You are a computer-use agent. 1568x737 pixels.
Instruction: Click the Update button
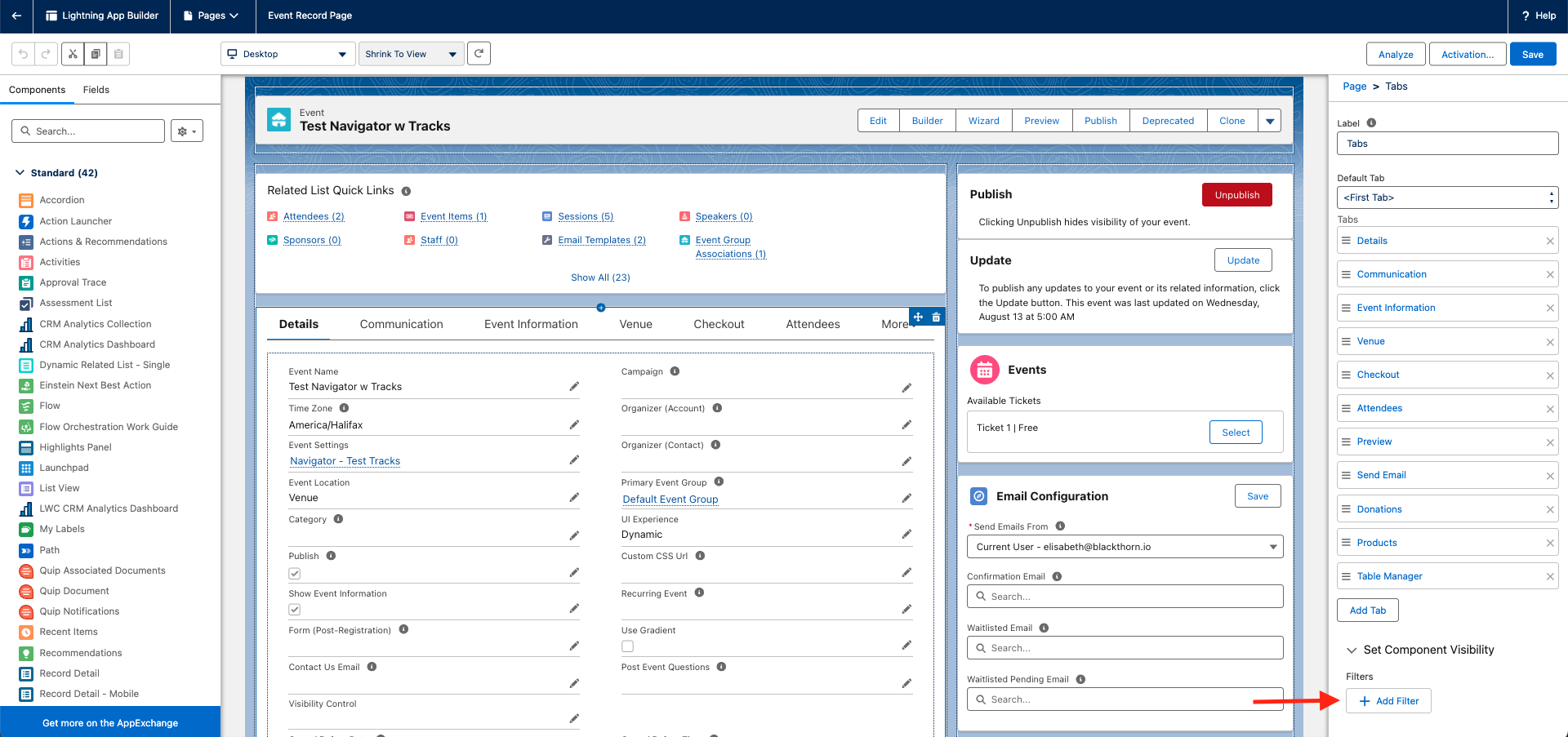1243,260
